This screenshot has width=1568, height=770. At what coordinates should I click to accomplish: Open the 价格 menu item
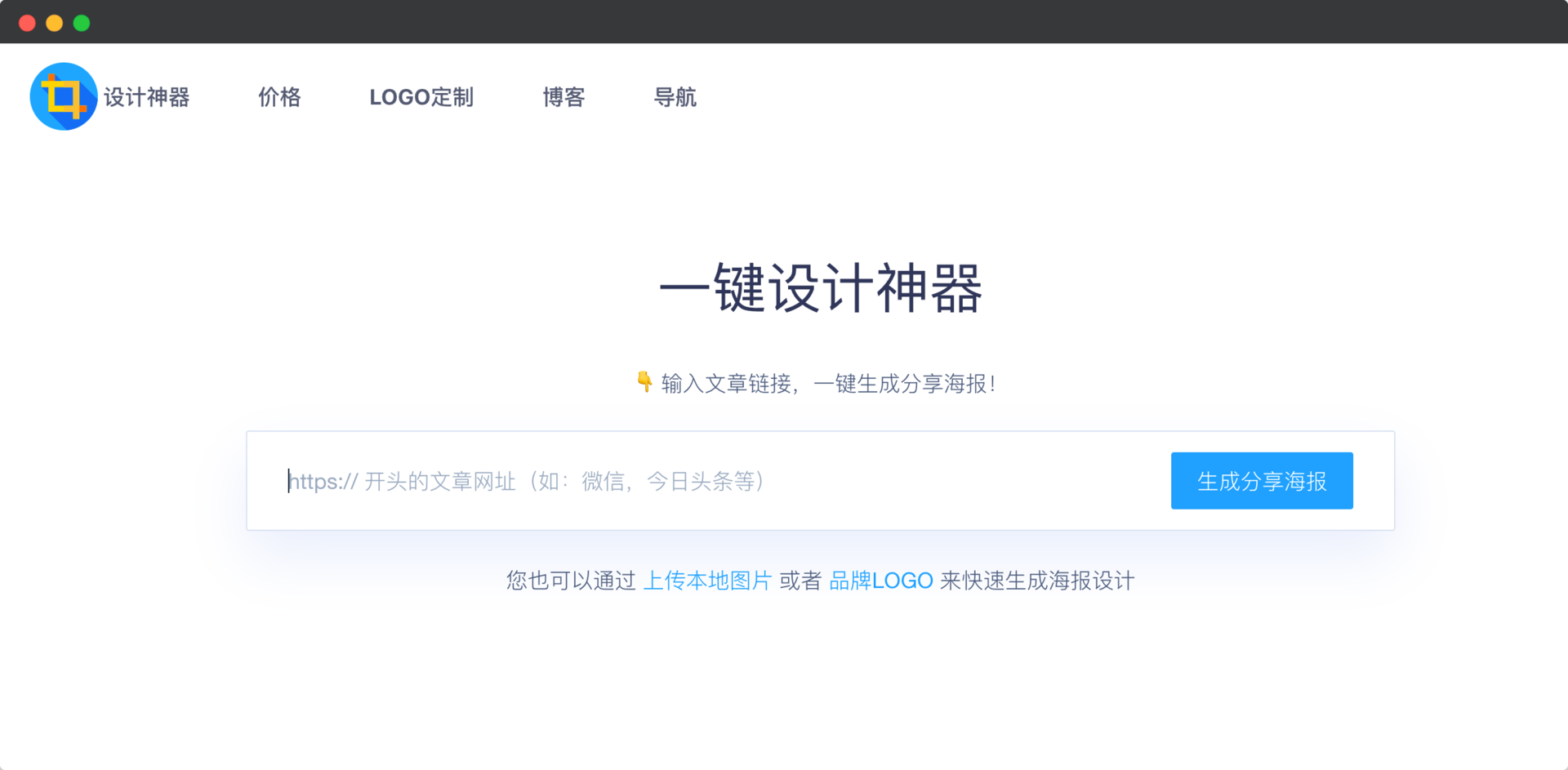279,97
